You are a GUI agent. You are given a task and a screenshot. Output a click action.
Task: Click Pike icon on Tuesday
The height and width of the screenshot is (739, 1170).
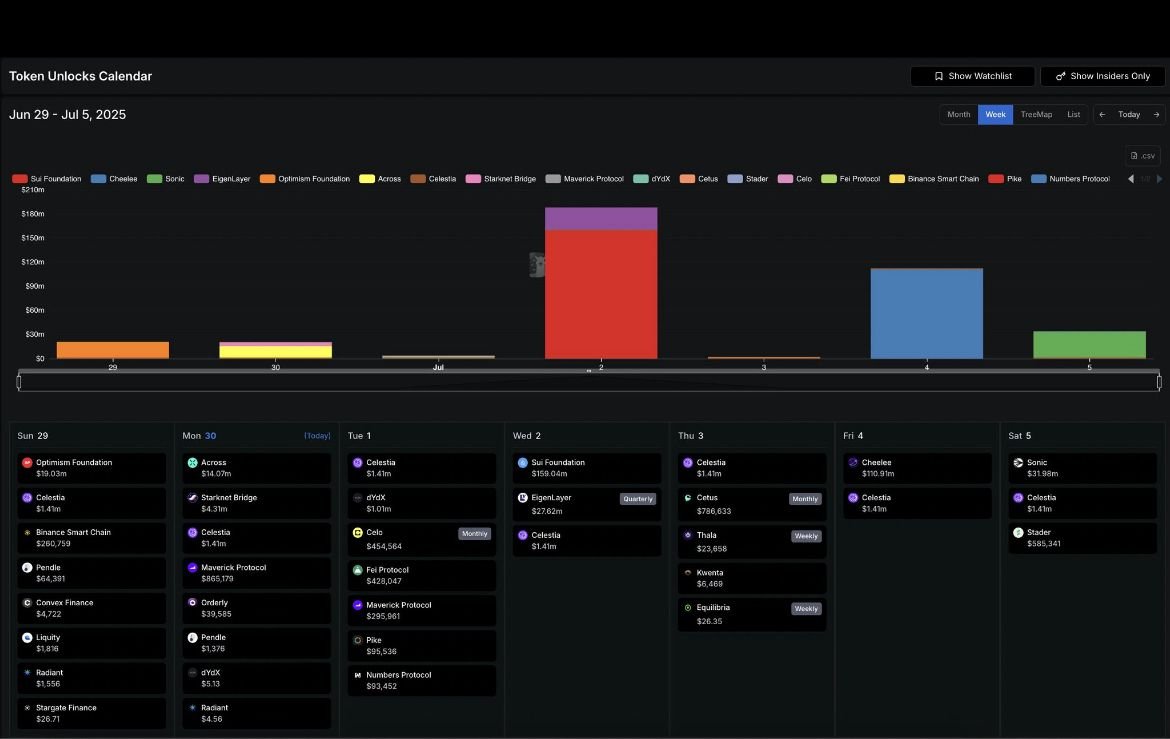click(x=357, y=640)
